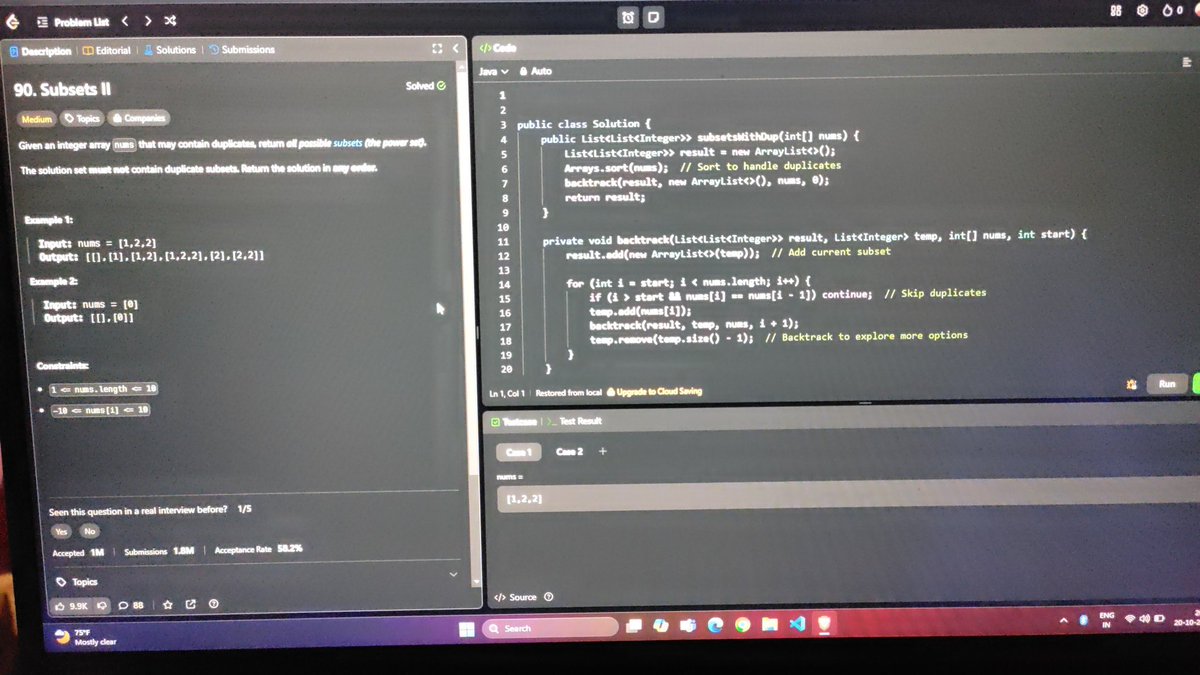The image size is (1200, 675).
Task: Open the feedback help circle icon
Action: pos(213,604)
